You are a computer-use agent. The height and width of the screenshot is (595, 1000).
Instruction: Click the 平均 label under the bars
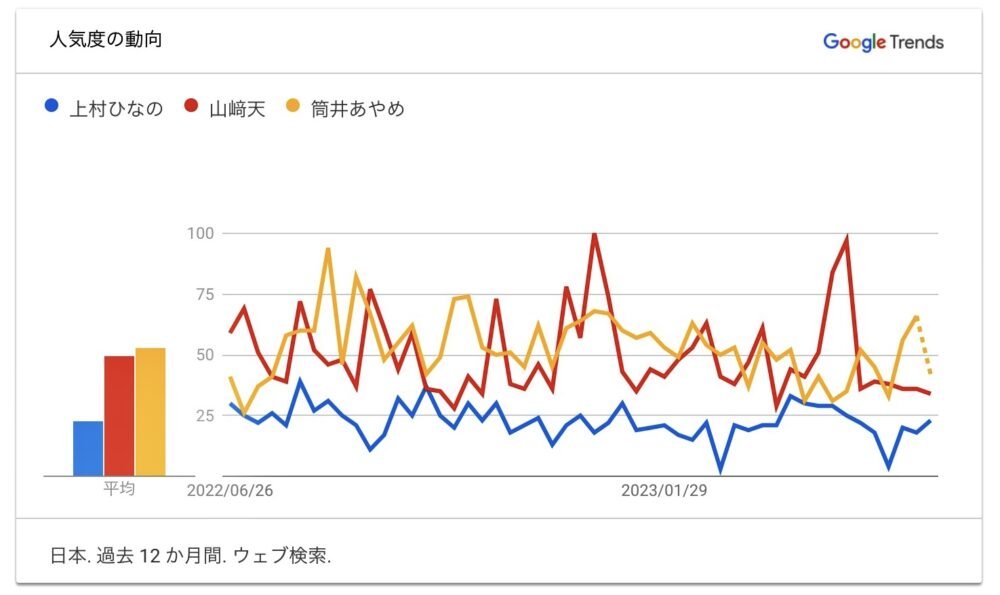click(x=120, y=490)
